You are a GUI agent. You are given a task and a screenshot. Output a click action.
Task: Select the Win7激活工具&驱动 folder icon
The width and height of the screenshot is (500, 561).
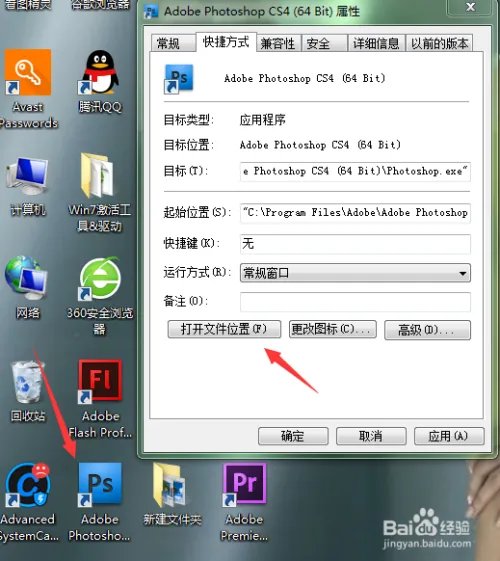98,175
